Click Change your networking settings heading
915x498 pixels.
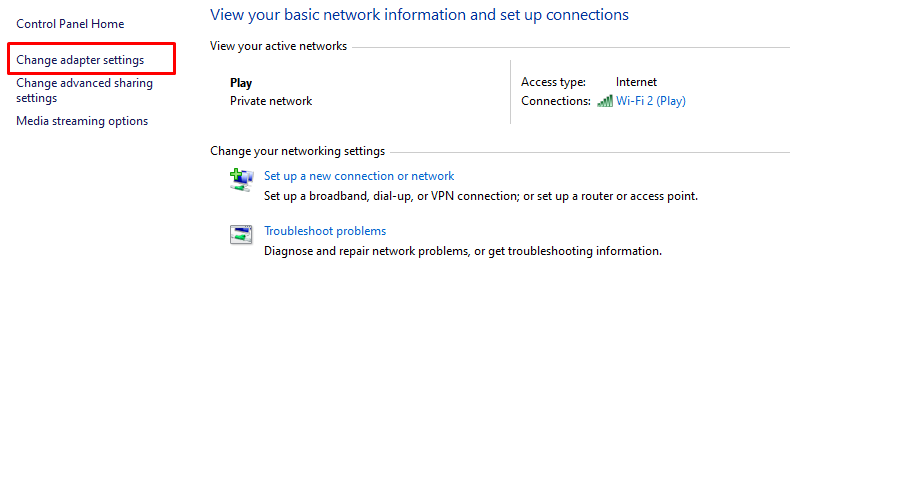[298, 151]
